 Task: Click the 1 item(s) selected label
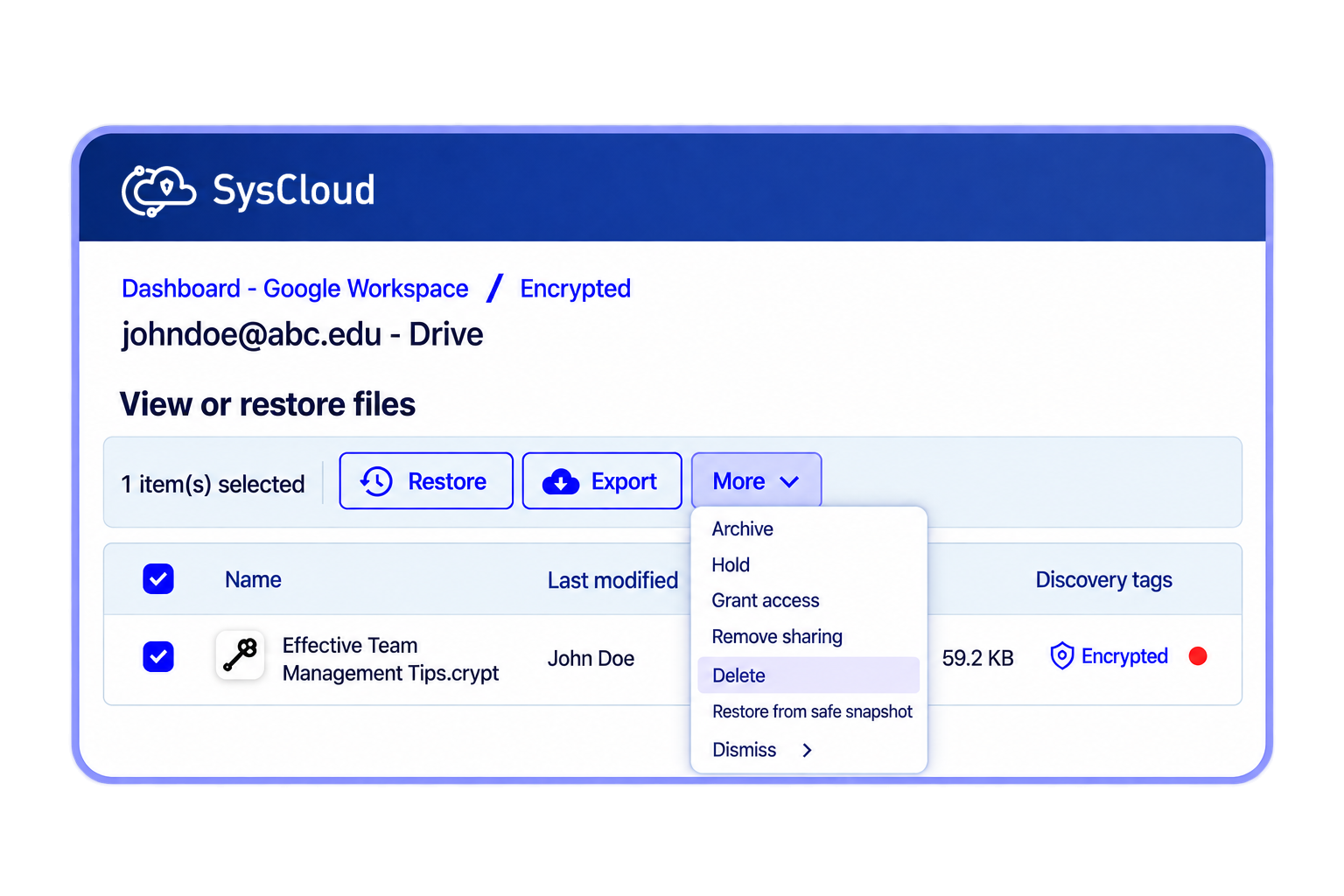[213, 484]
